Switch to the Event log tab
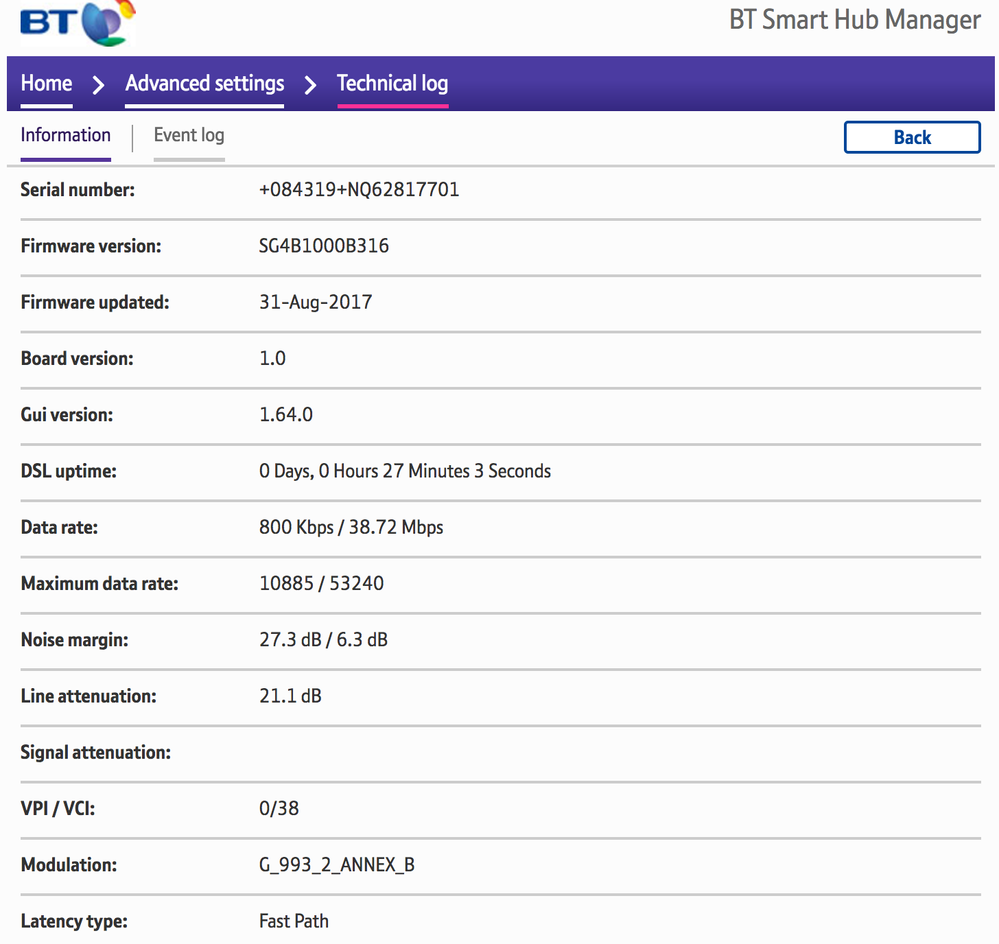 (x=189, y=135)
